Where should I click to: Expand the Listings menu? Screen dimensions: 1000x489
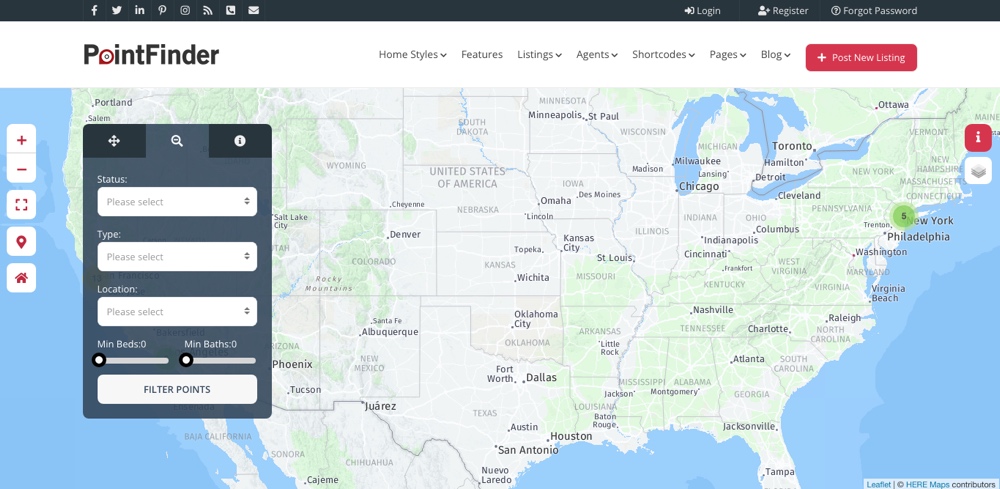[540, 55]
